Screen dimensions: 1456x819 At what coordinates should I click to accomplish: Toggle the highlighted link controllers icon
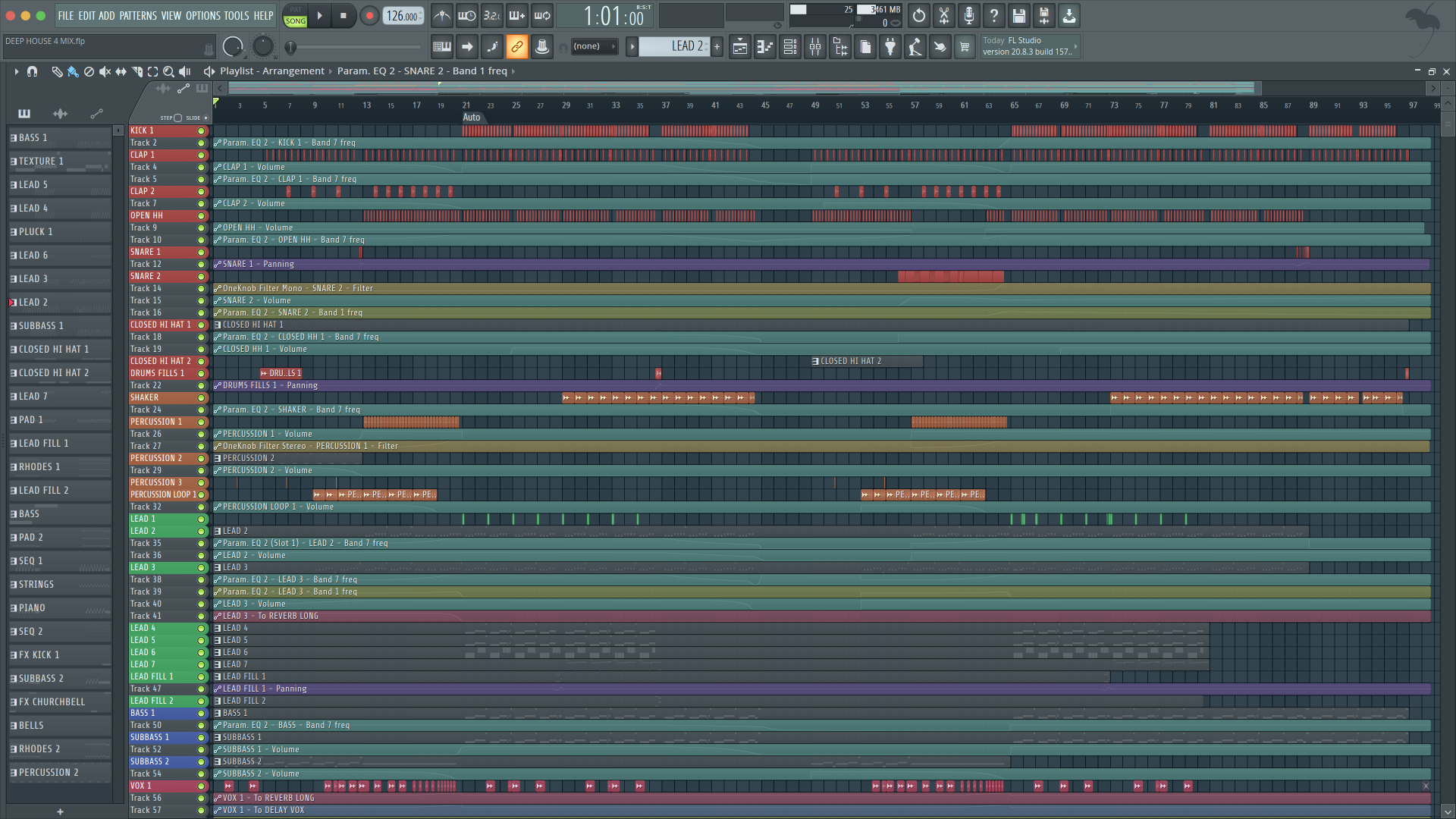[517, 47]
